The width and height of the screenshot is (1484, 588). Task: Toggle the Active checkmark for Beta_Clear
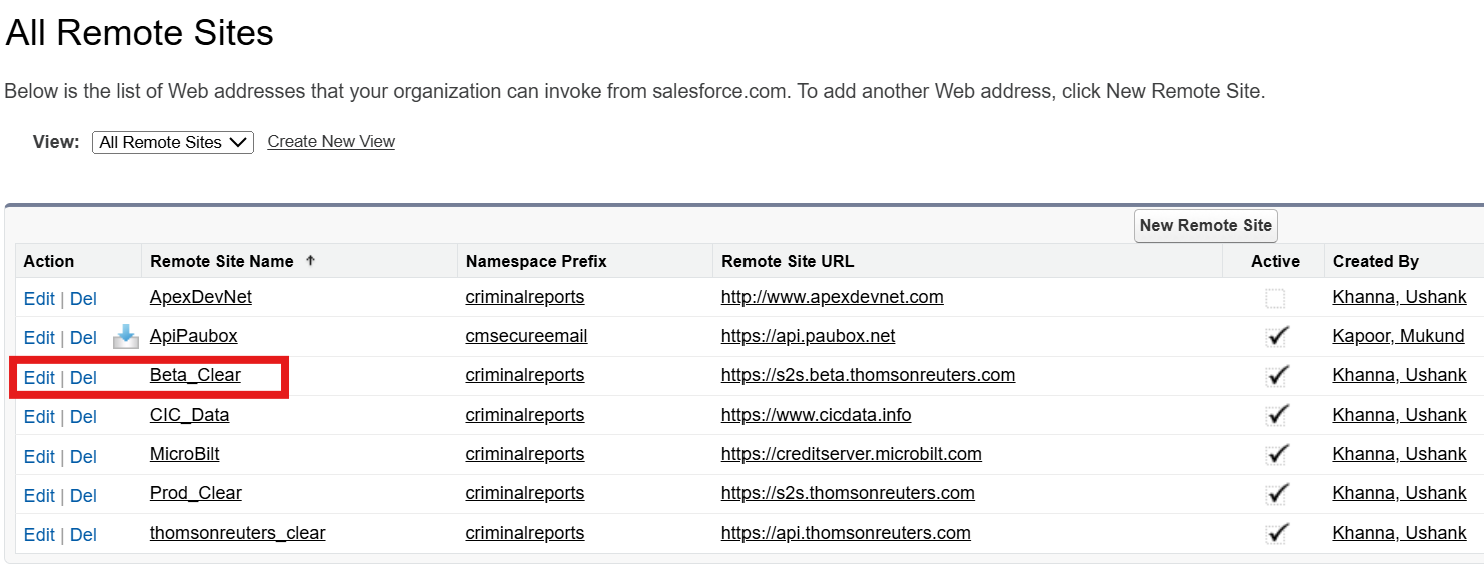[x=1276, y=376]
